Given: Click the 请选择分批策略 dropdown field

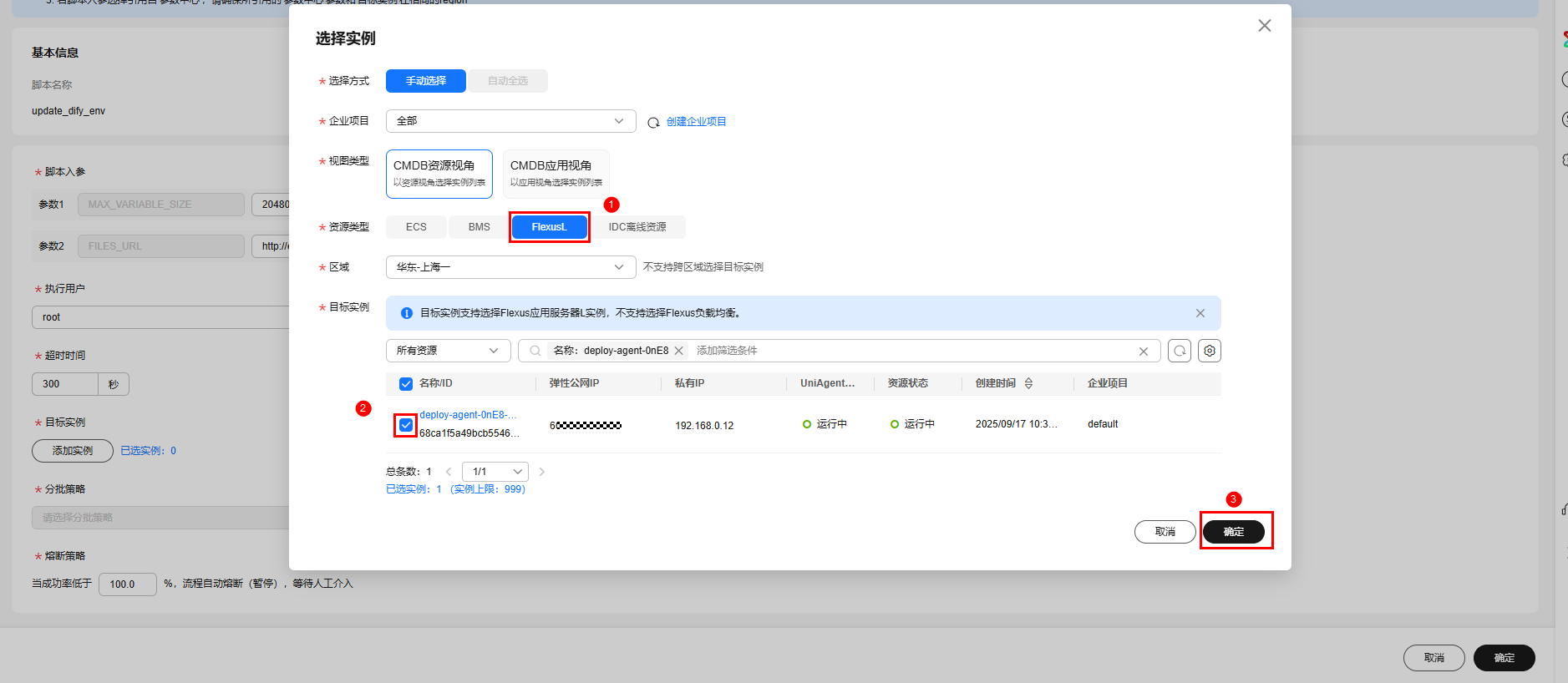Looking at the screenshot, I should pos(160,518).
